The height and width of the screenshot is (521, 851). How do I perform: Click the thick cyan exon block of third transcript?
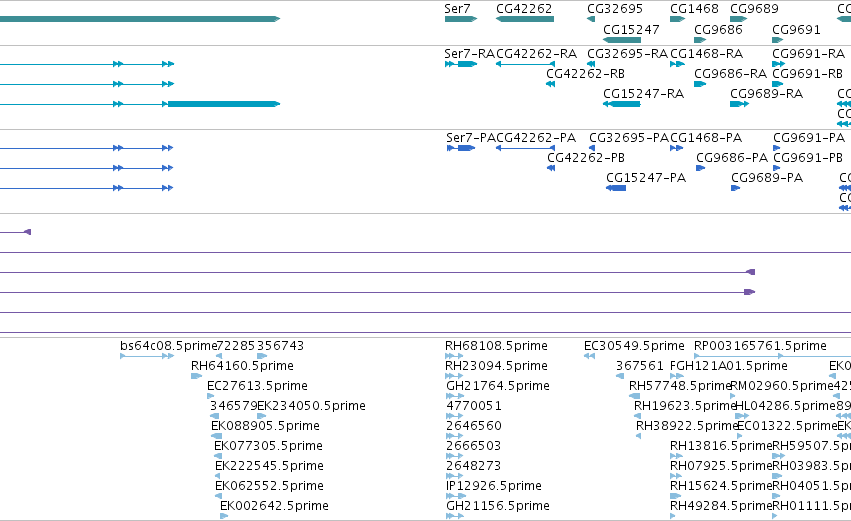(224, 104)
